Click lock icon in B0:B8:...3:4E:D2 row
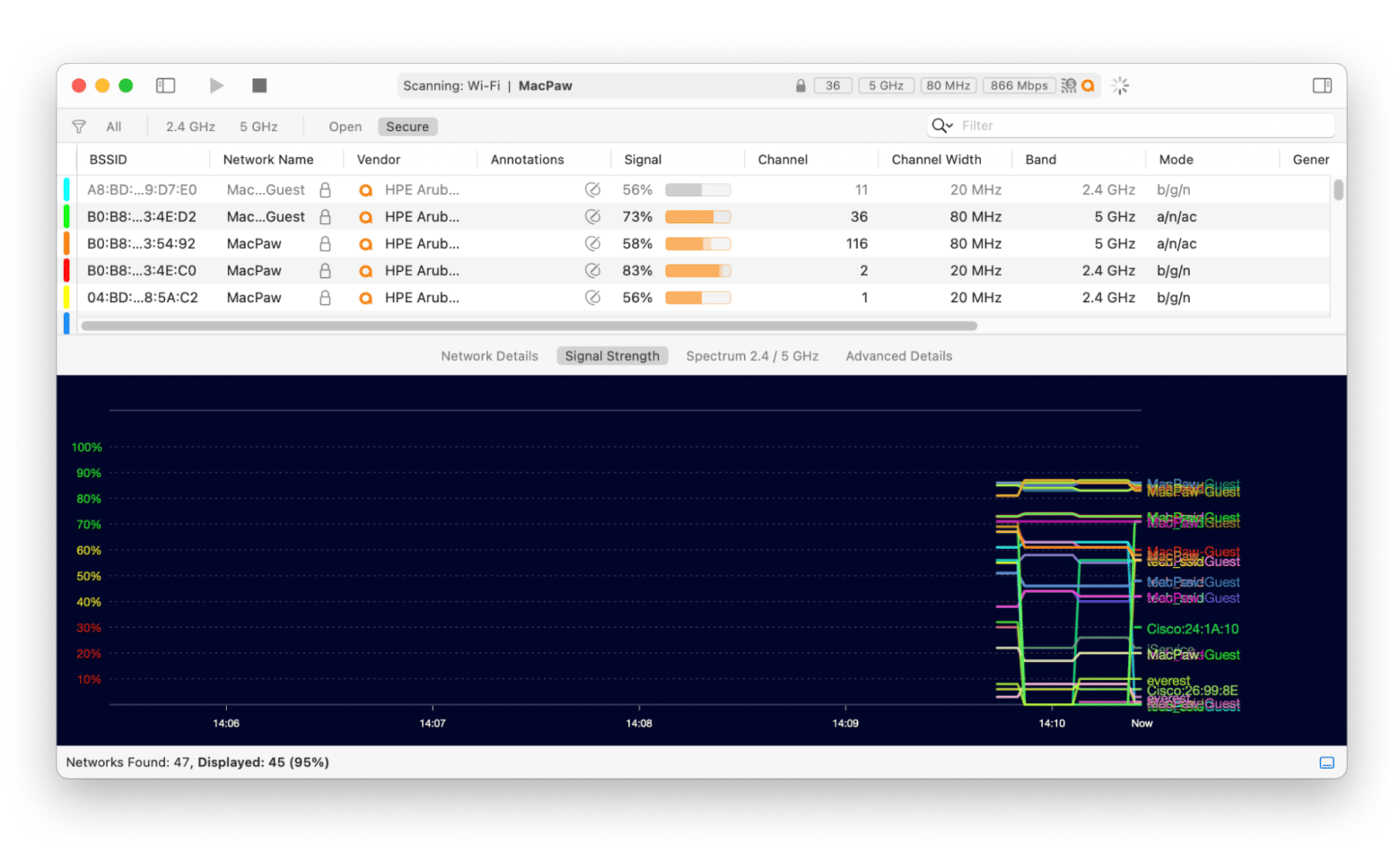Image resolution: width=1400 pixels, height=863 pixels. 325,216
